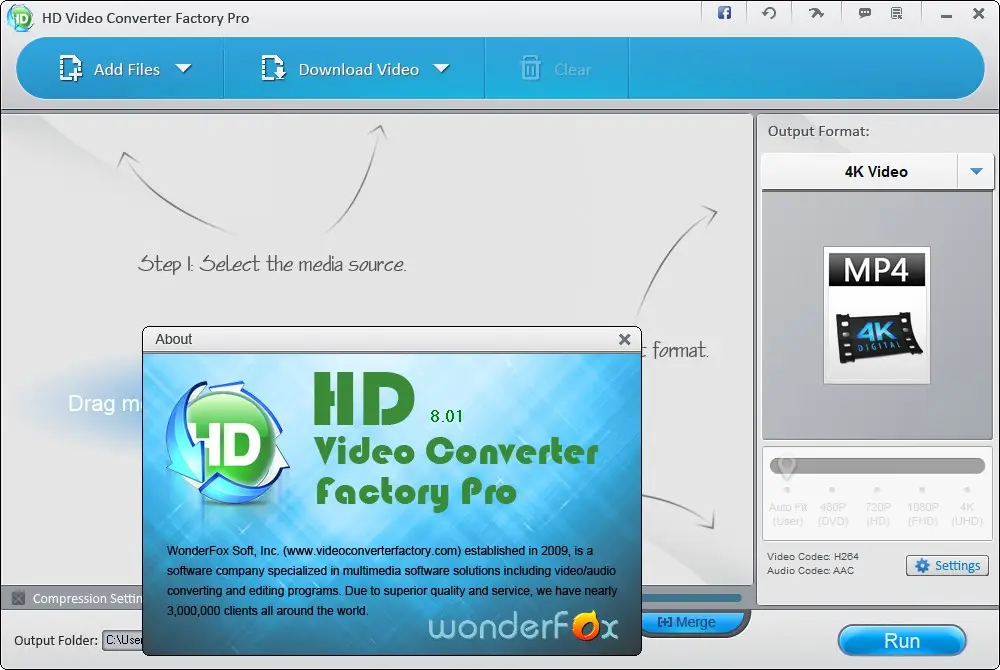Viewport: 1000px width, 670px height.
Task: Click the 8.01 version number text
Action: (446, 416)
